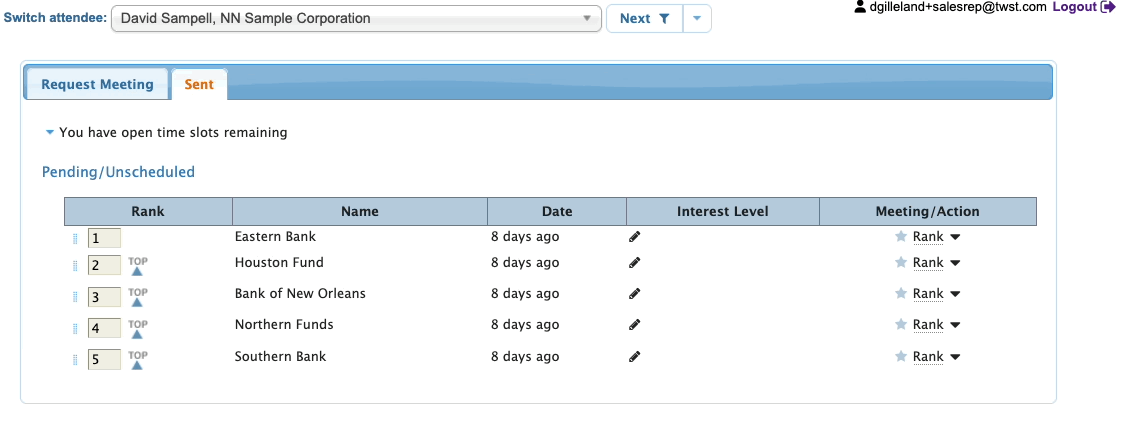Move Houston Fund to top rank
Image resolution: width=1128 pixels, height=428 pixels.
pos(137,266)
